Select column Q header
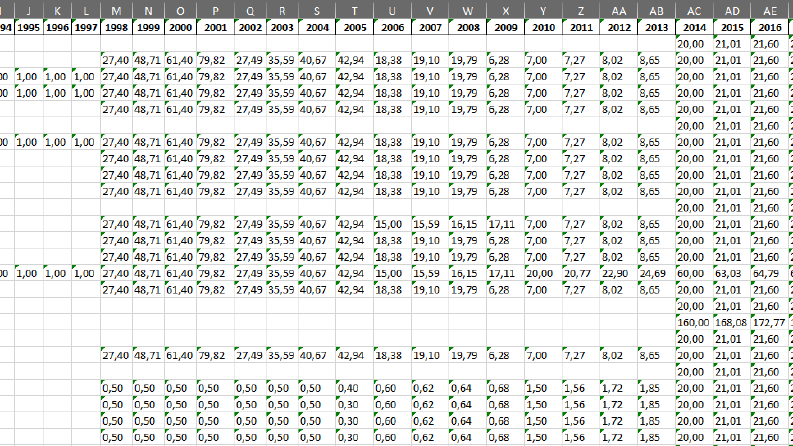 (250, 11)
